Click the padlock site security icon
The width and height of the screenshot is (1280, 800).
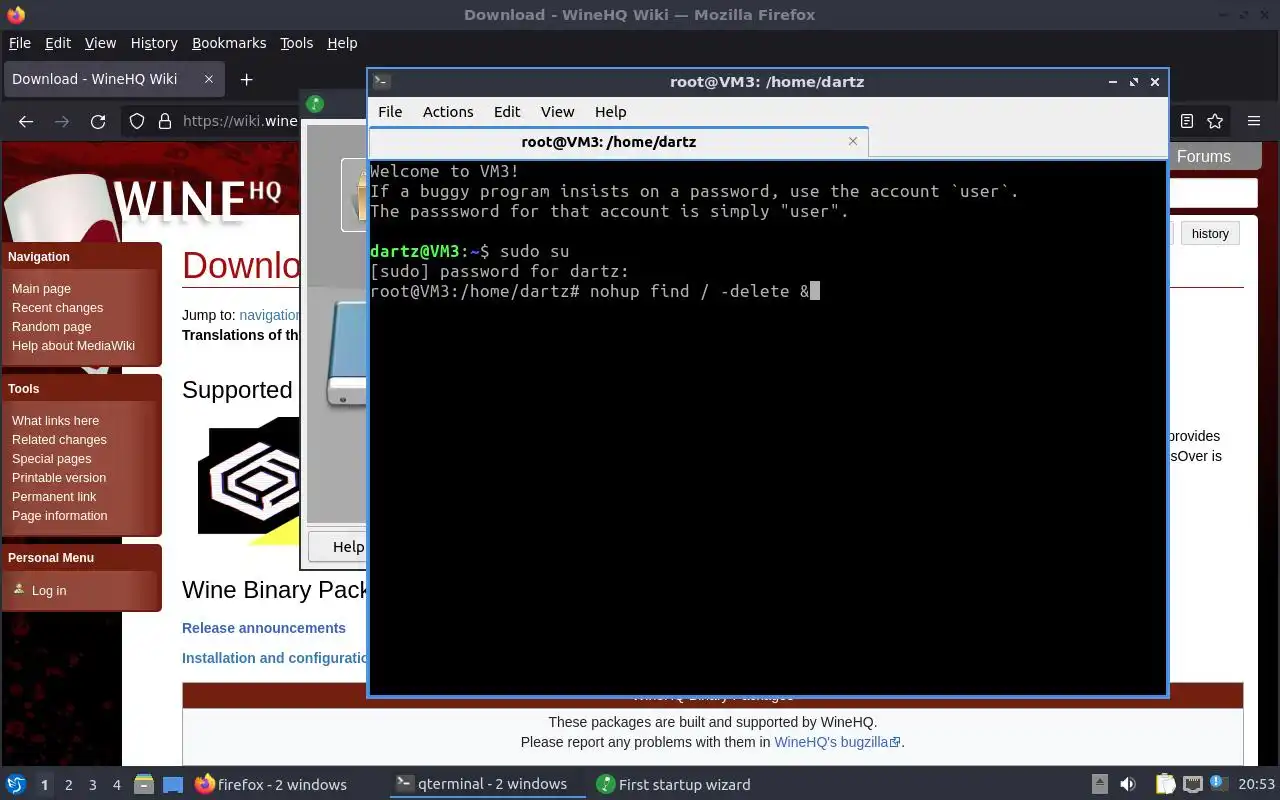pyautogui.click(x=165, y=121)
